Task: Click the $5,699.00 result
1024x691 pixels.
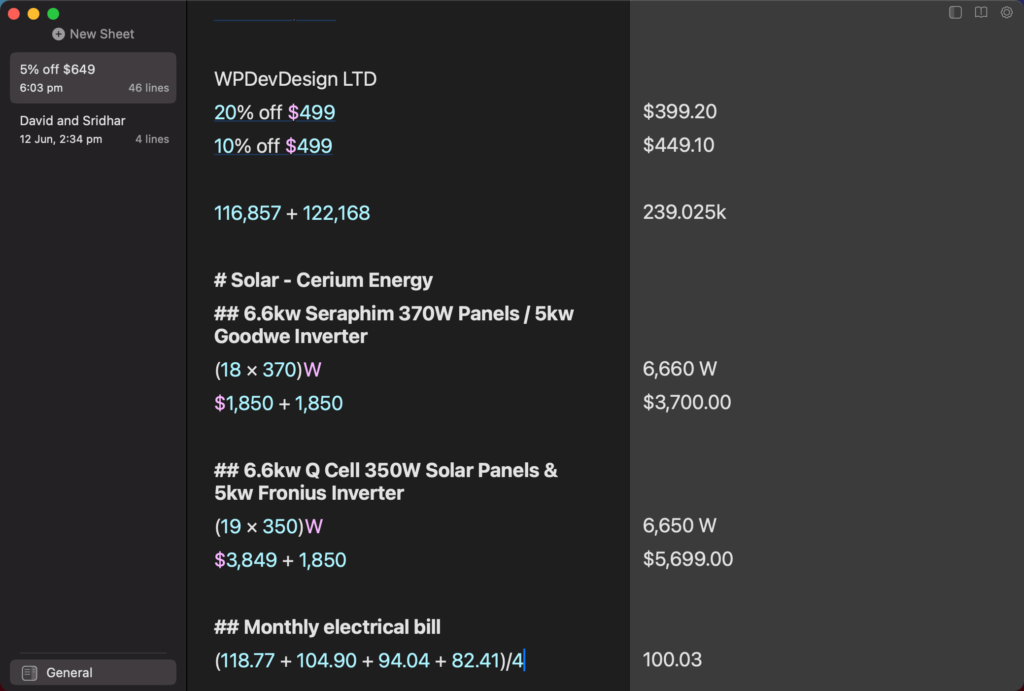Action: click(x=688, y=559)
